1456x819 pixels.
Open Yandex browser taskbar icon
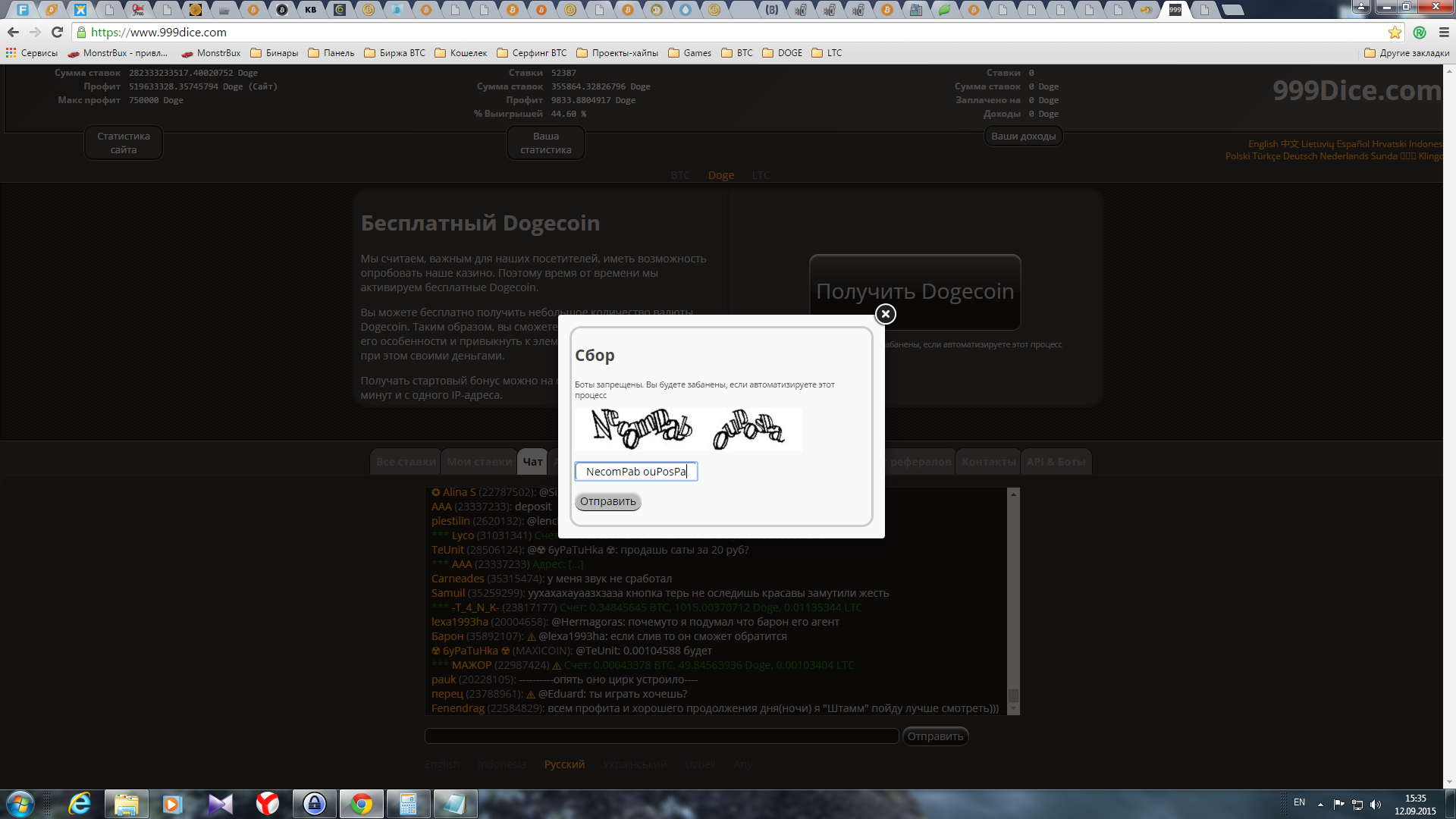267,804
